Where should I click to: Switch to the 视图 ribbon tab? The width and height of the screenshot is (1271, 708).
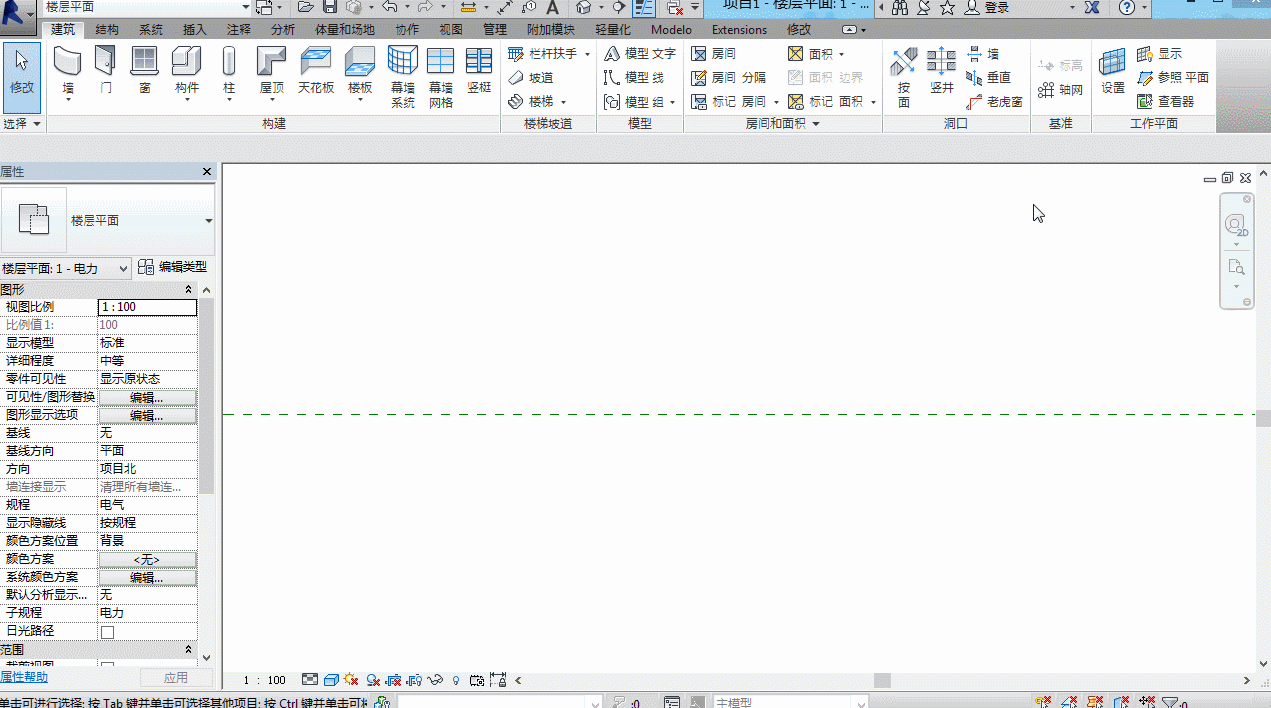tap(451, 30)
